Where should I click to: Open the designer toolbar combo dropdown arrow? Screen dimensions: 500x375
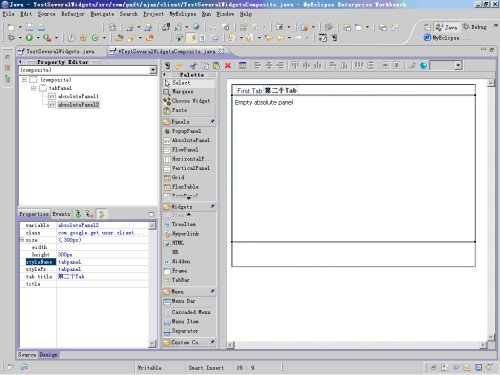tap(458, 65)
